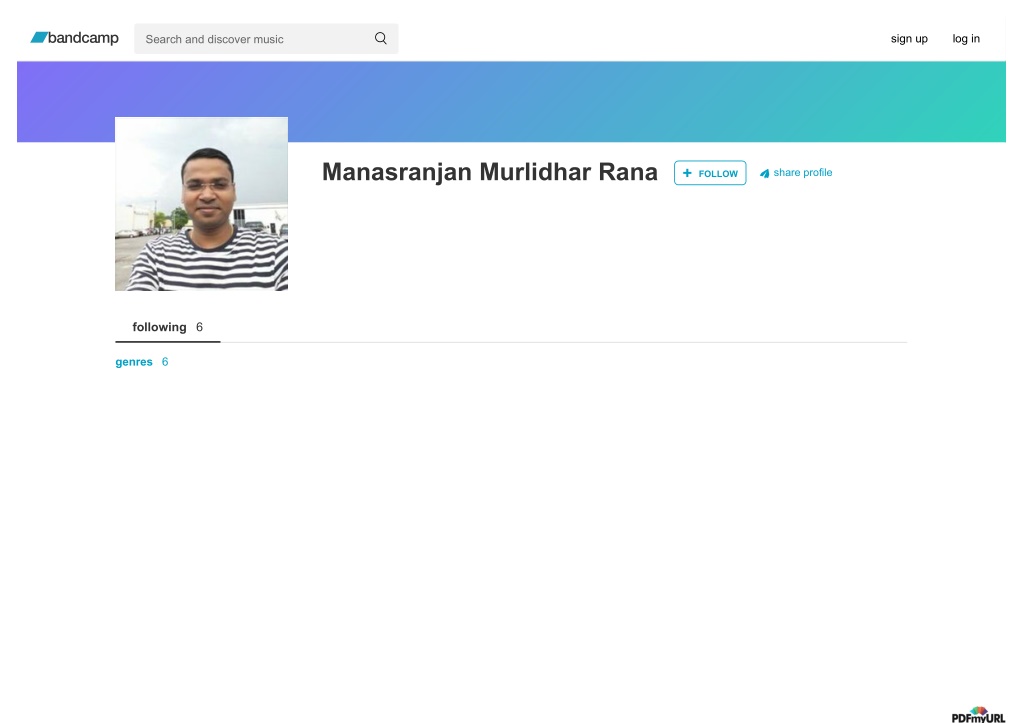Click the share profile link

(x=796, y=172)
